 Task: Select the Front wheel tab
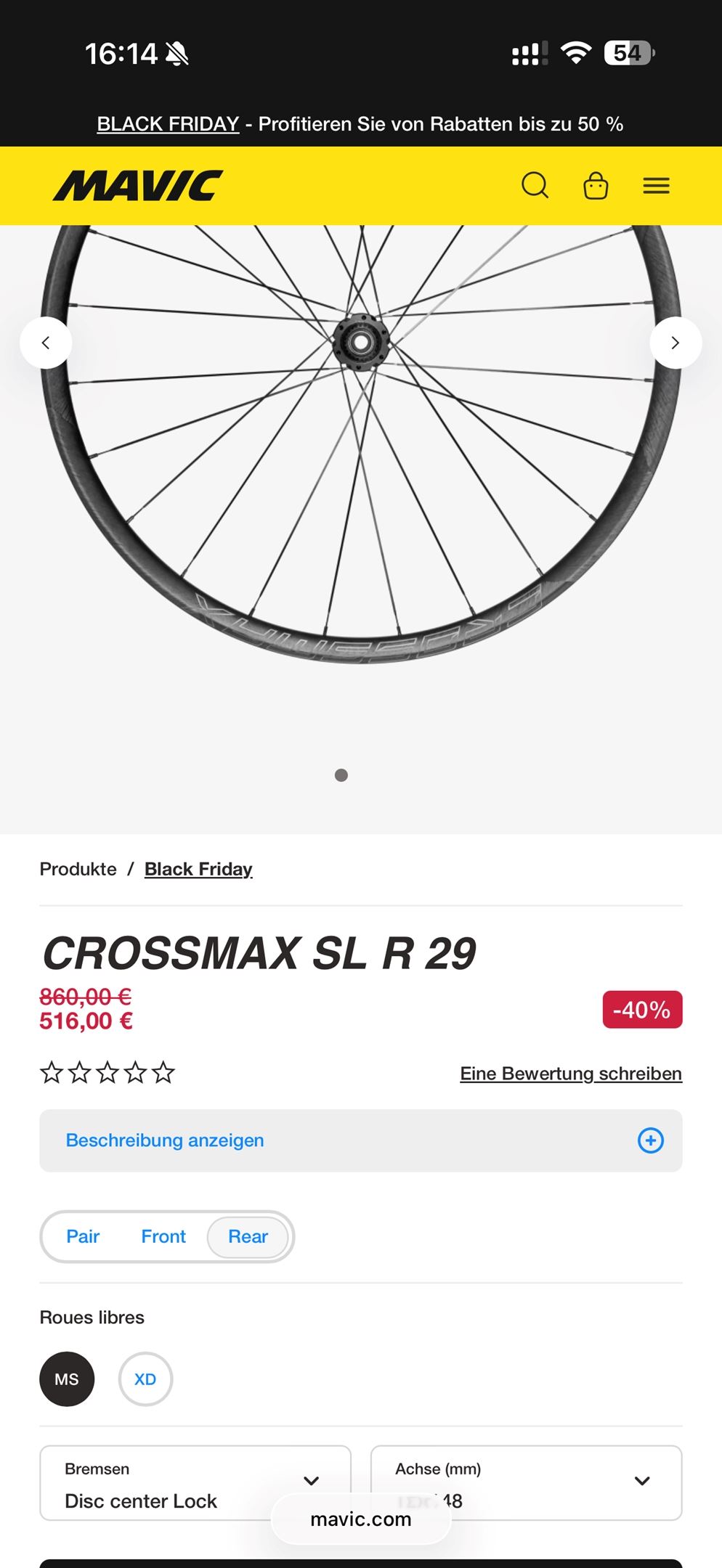[x=163, y=1236]
